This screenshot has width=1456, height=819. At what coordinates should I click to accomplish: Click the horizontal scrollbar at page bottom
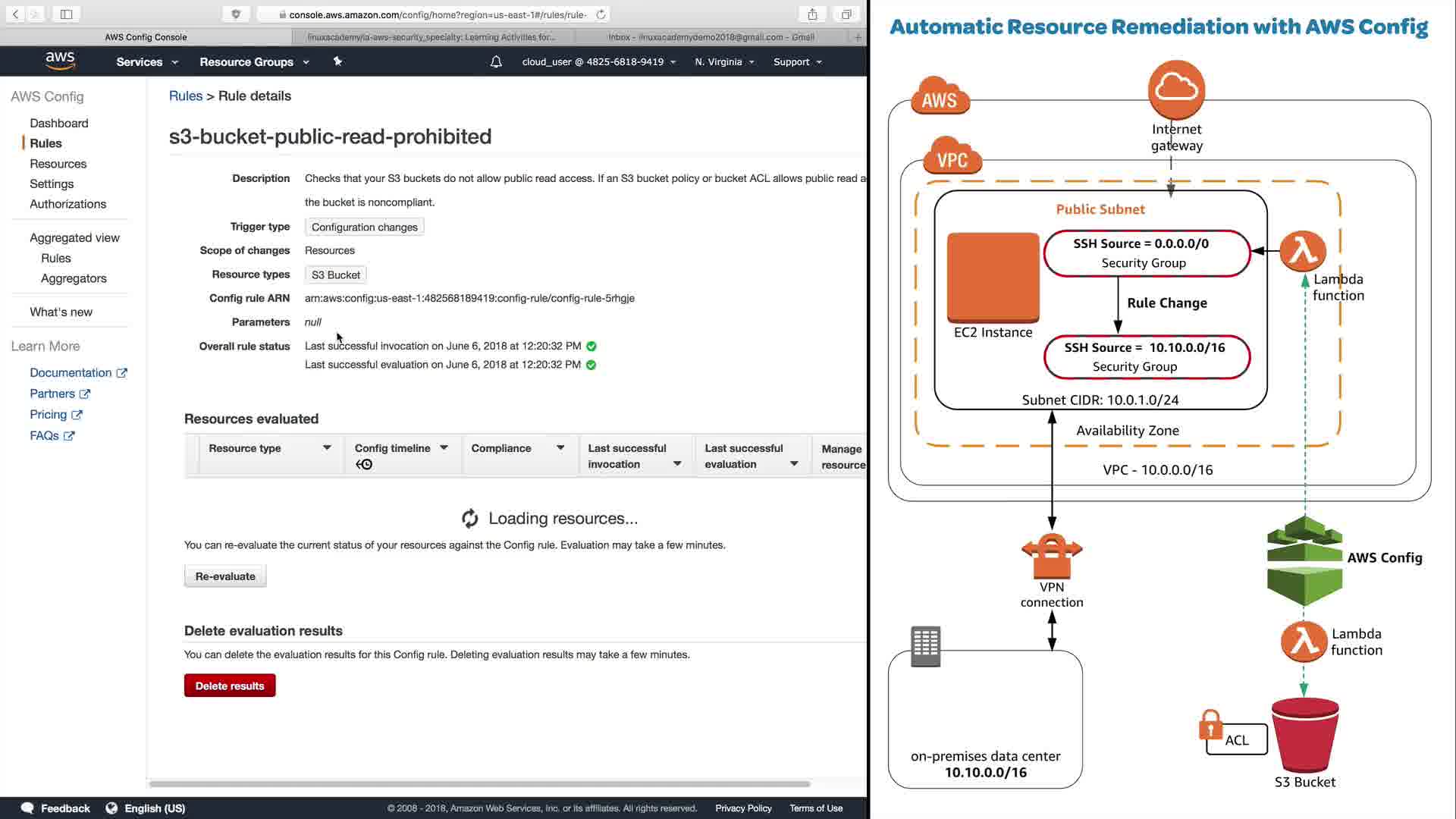[479, 783]
